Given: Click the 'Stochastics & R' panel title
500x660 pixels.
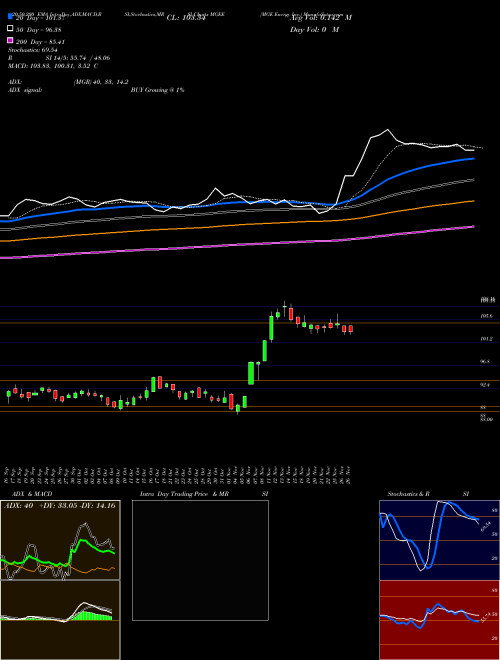Looking at the screenshot, I should (x=408, y=494).
